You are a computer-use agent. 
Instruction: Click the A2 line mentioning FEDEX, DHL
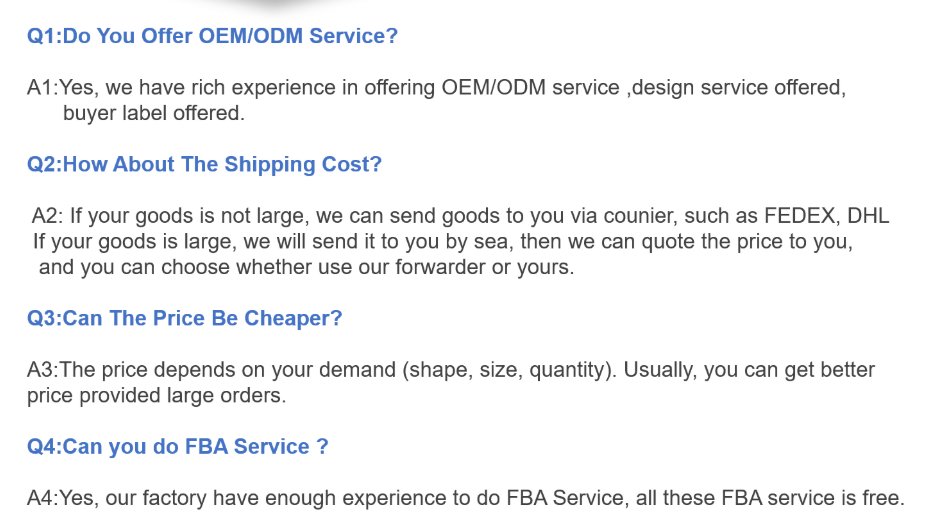point(461,216)
